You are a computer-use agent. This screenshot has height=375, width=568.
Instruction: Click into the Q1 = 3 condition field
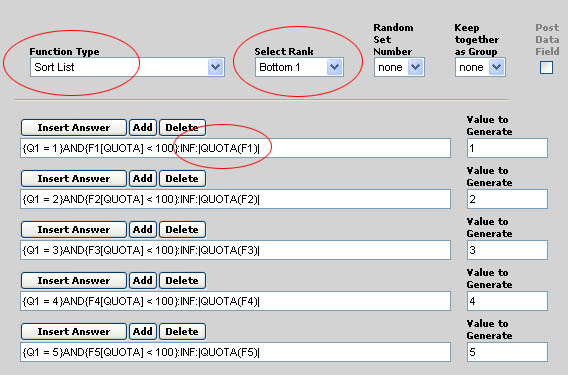235,250
